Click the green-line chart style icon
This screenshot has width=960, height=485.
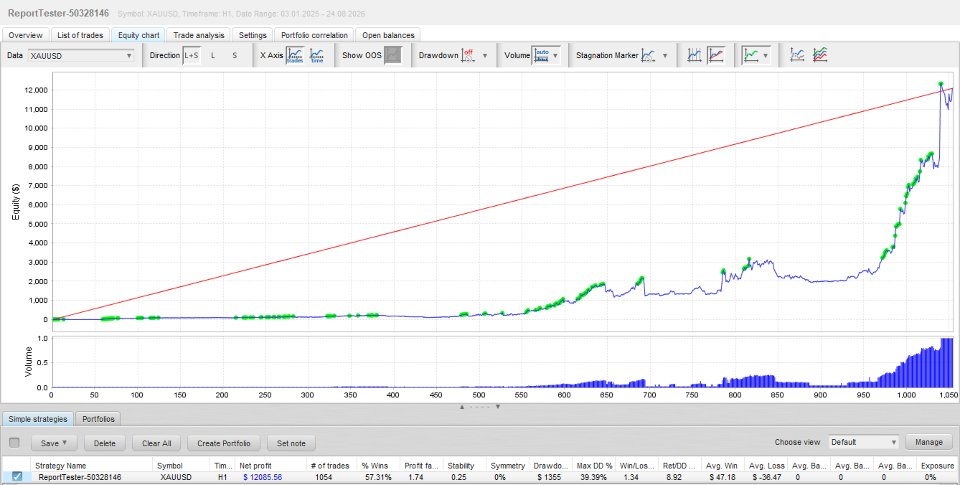click(751, 55)
